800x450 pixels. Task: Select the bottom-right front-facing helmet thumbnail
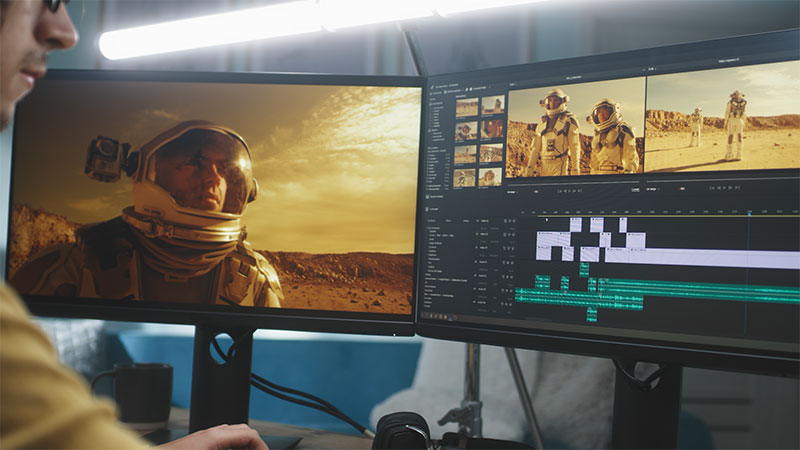click(490, 177)
